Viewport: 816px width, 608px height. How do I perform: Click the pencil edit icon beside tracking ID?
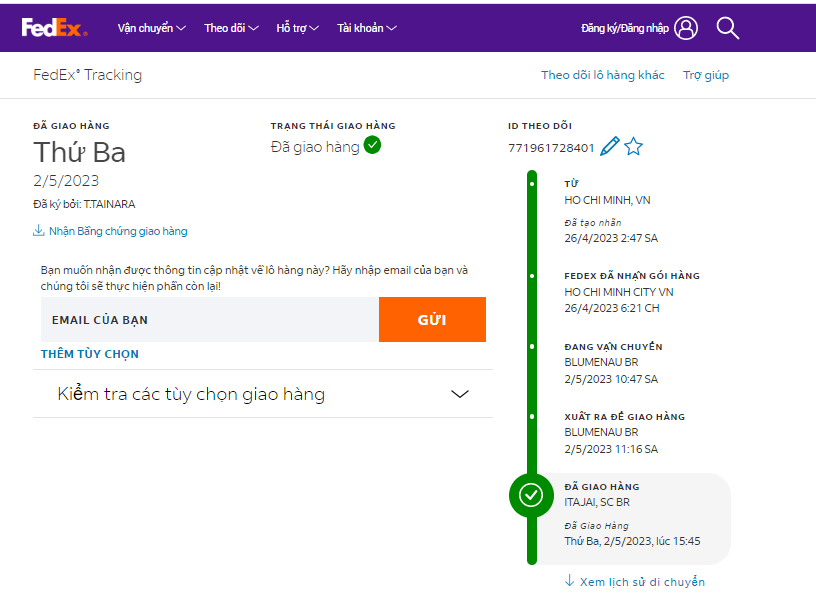click(x=609, y=147)
